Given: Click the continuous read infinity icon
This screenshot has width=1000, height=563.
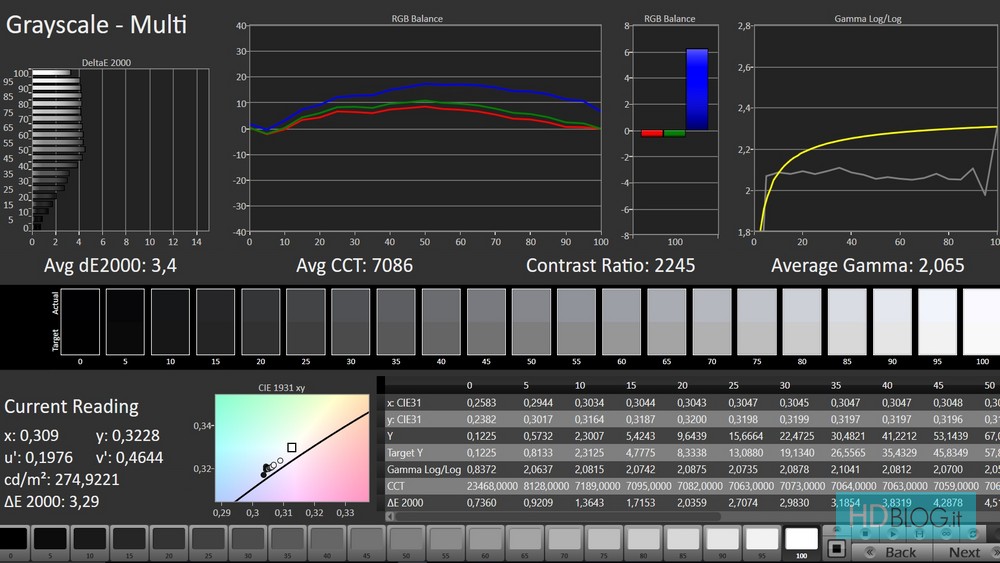Looking at the screenshot, I should tap(946, 534).
